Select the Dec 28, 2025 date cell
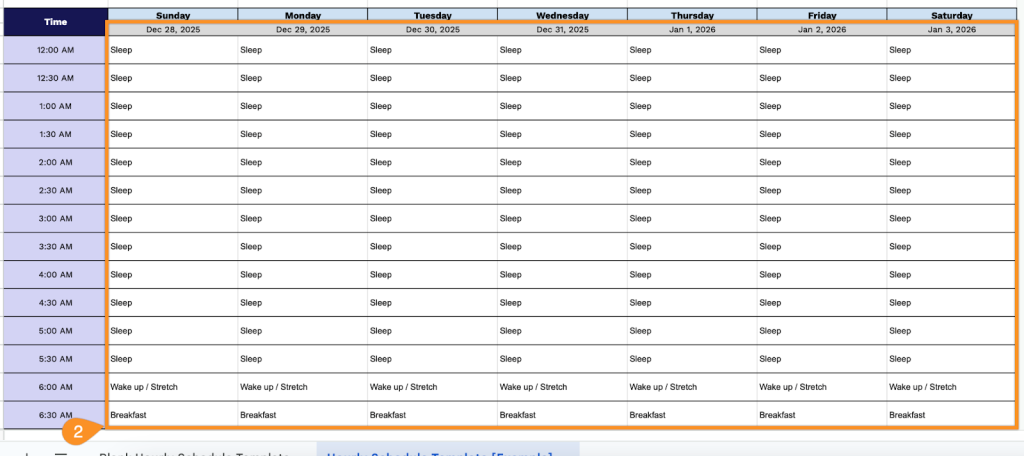Viewport: 1024px width, 456px height. 172,29
